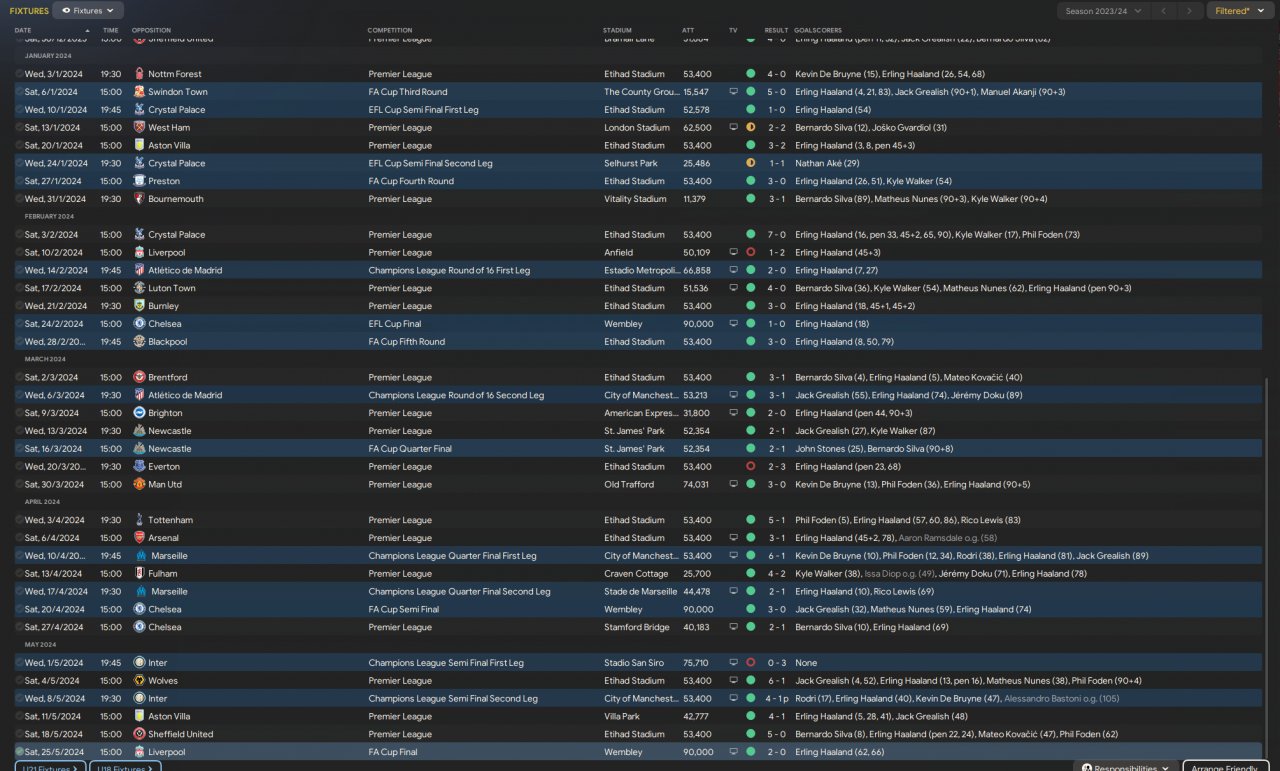The width and height of the screenshot is (1280, 771).
Task: Sort by the Att column header
Action: pos(688,30)
